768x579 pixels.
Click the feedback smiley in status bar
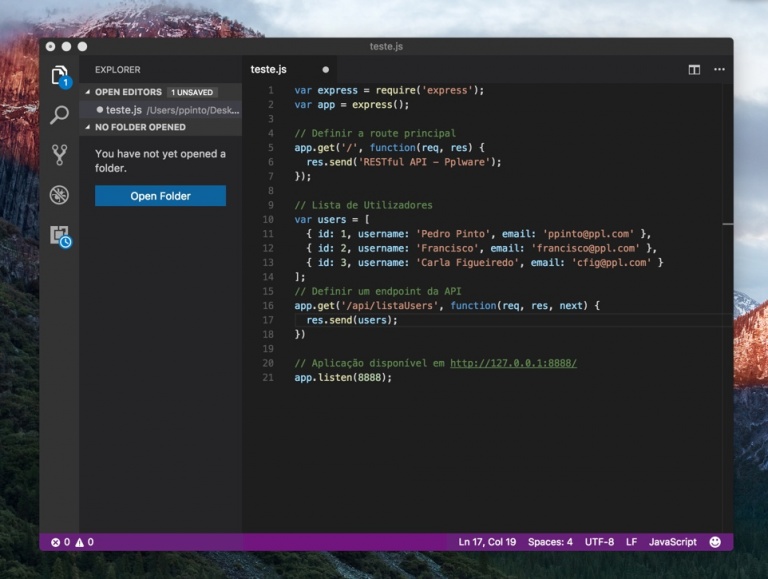715,542
